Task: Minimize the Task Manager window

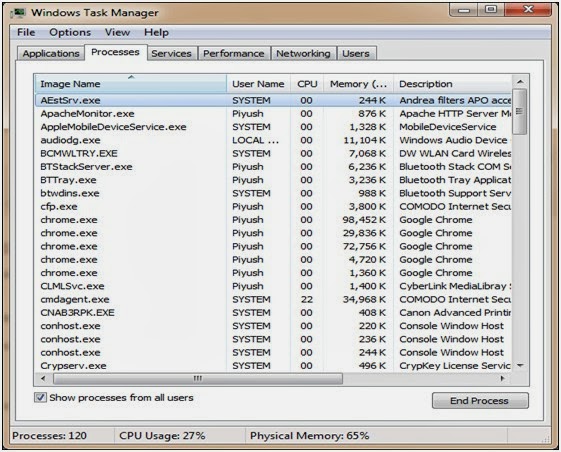Action: coord(464,10)
